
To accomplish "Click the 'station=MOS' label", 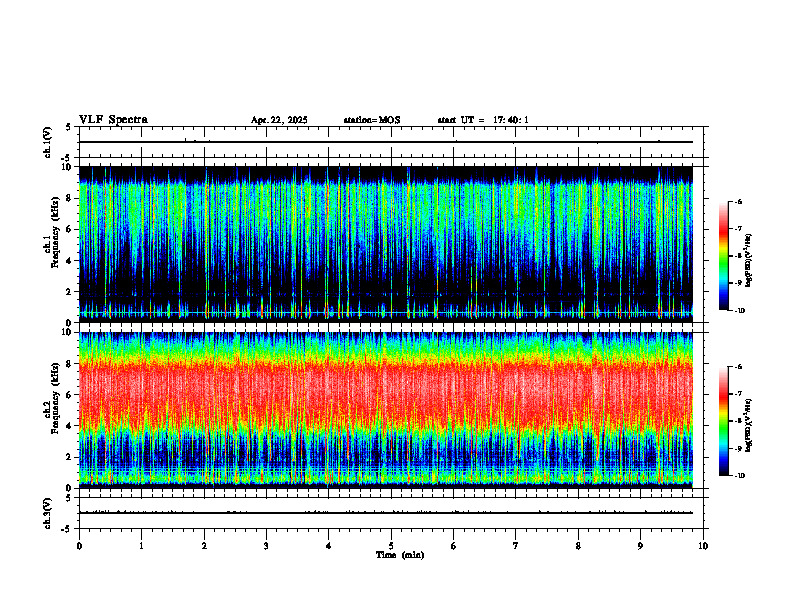I will pyautogui.click(x=372, y=120).
